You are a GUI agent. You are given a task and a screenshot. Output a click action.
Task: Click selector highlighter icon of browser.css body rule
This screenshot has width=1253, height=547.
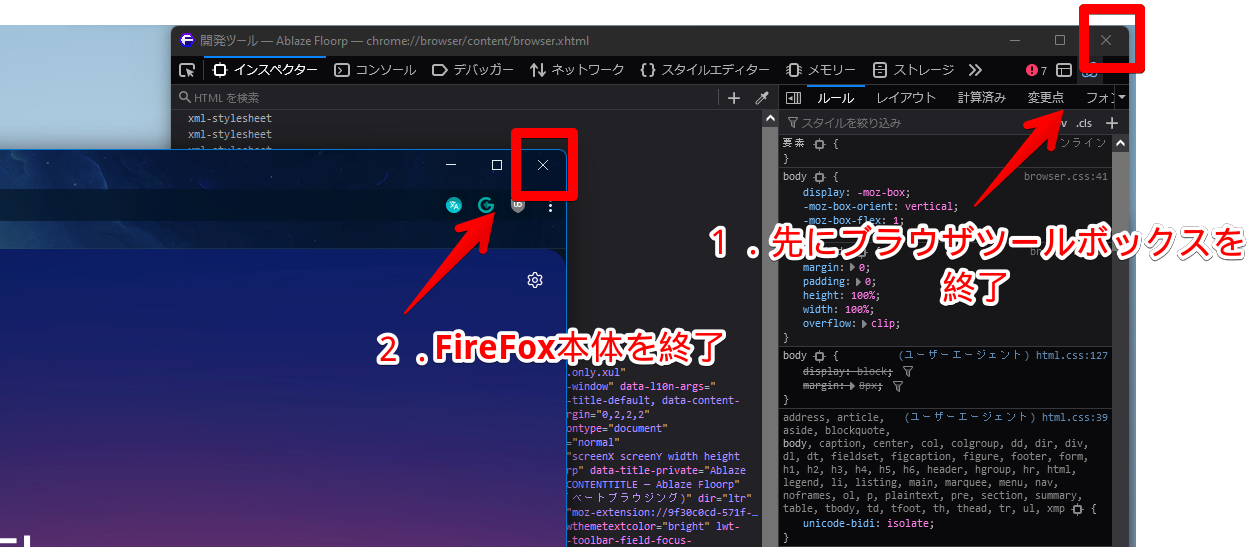820,177
